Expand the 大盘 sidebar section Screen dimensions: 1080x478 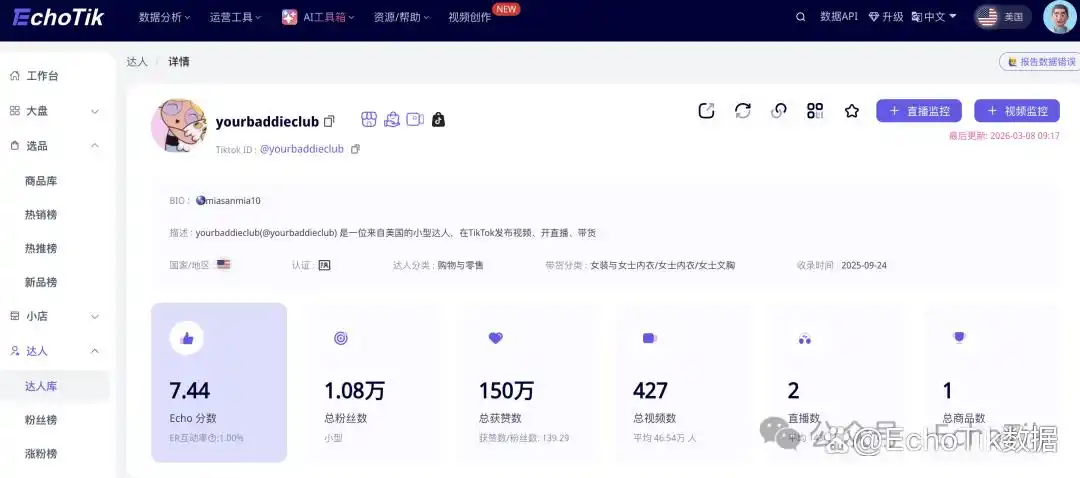point(95,111)
